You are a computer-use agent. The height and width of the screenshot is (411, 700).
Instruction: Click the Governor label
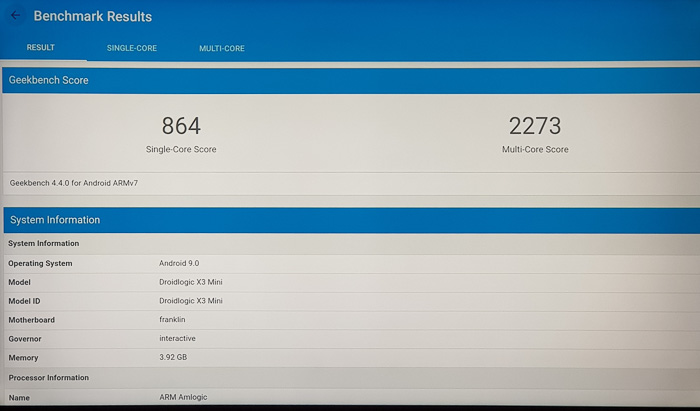point(25,339)
